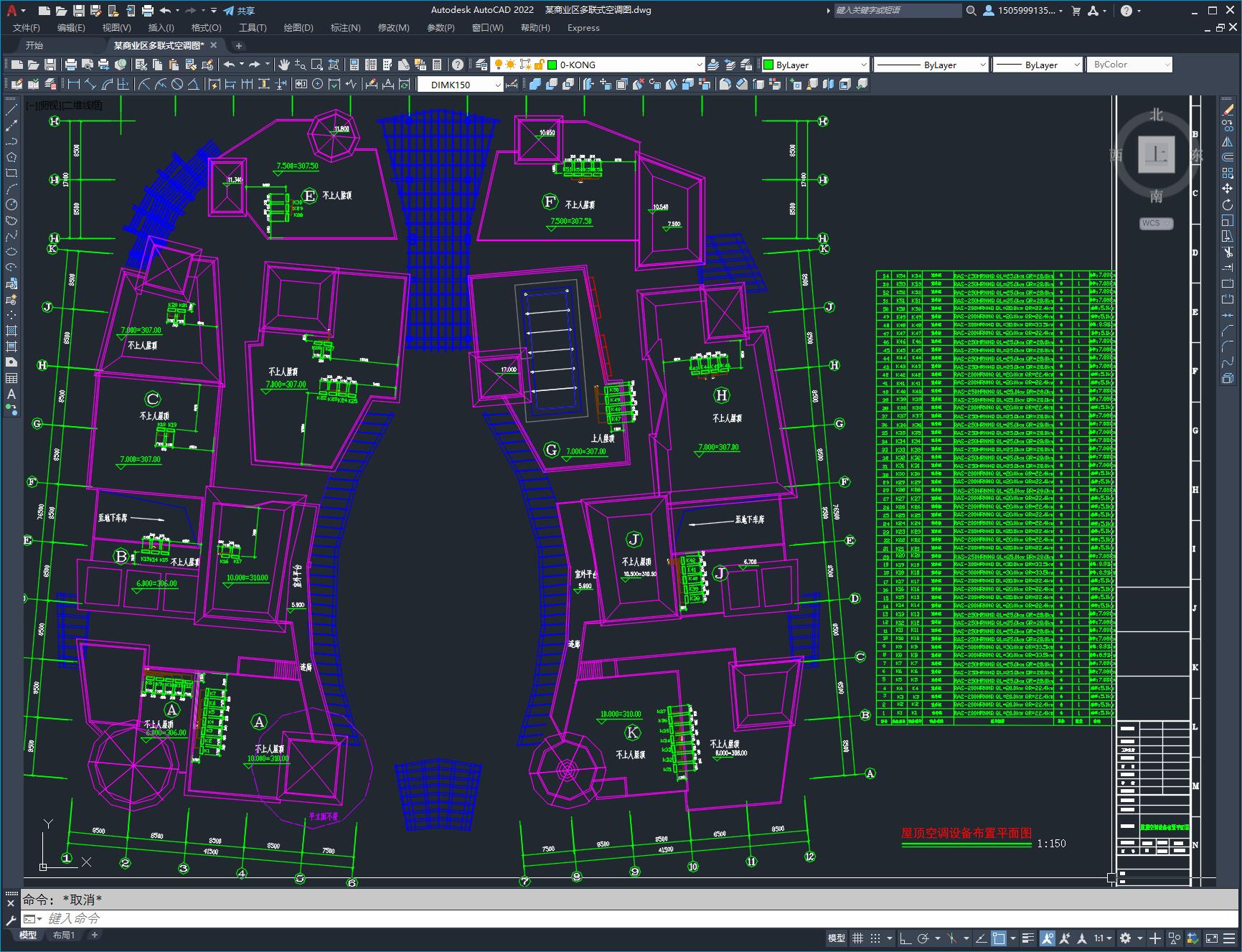Image resolution: width=1242 pixels, height=952 pixels.
Task: Click the keyword search input box
Action: [x=898, y=10]
